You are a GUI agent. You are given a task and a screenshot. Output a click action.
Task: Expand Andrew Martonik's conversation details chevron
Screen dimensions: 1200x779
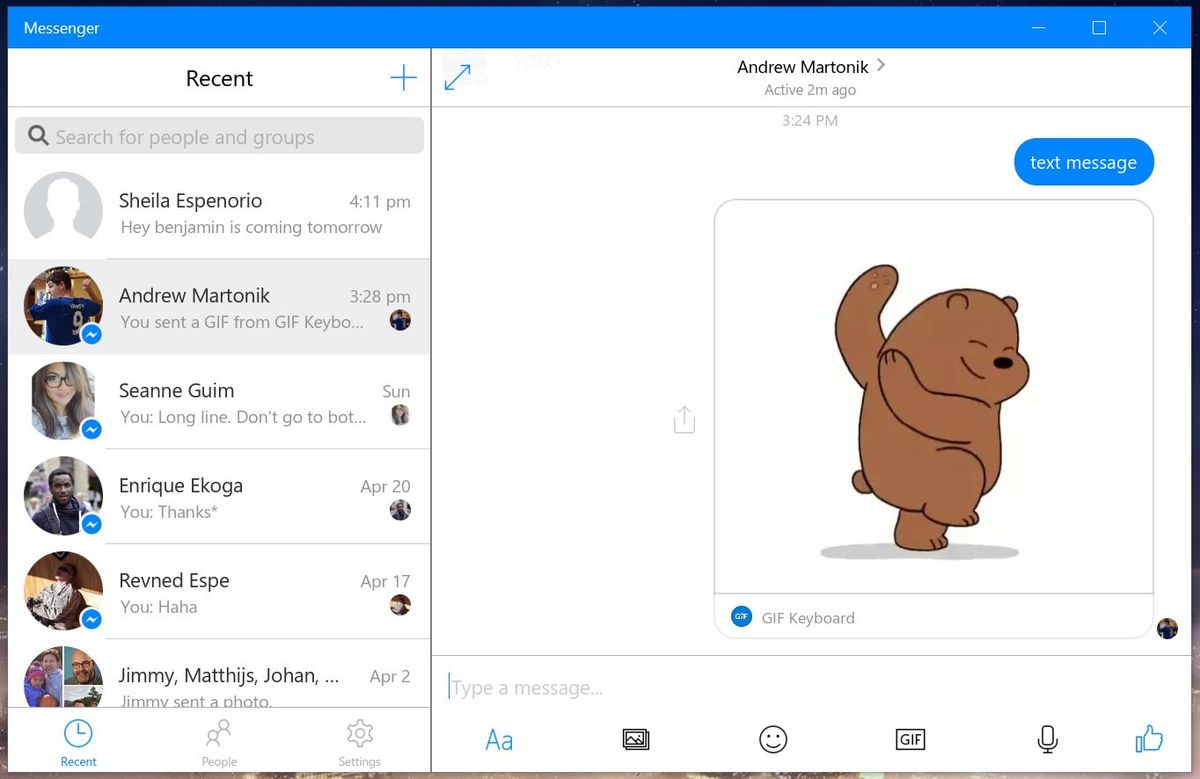[880, 64]
